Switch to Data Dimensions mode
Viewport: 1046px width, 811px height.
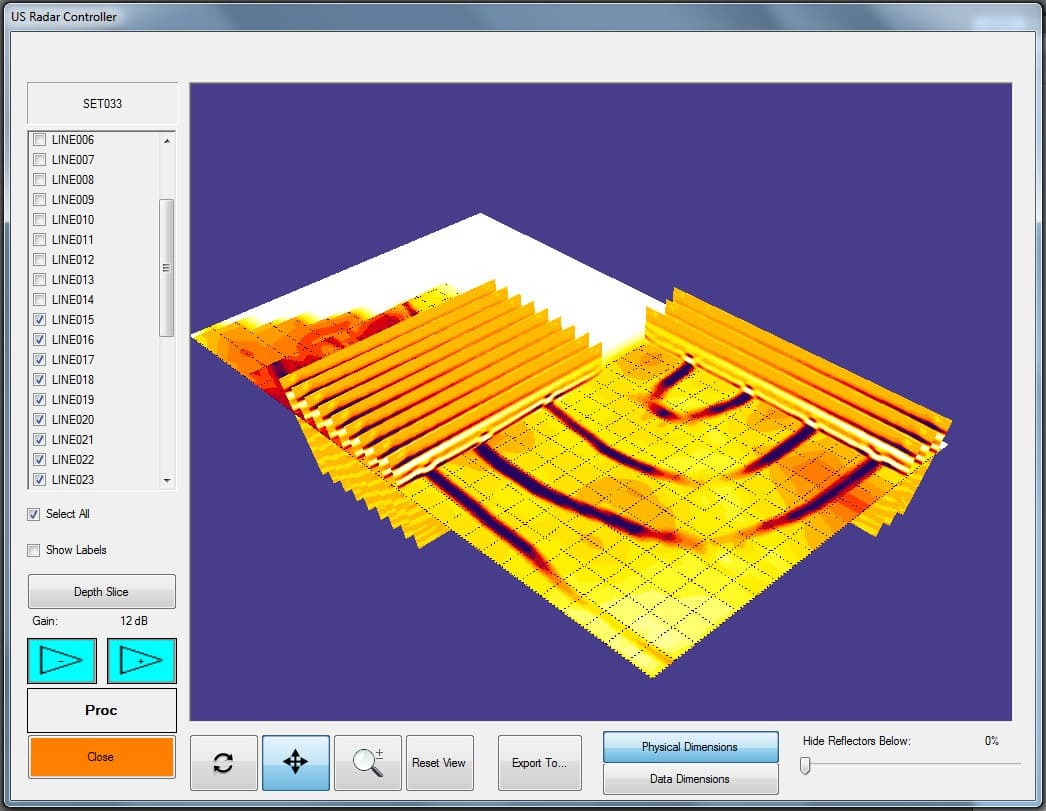click(x=690, y=779)
